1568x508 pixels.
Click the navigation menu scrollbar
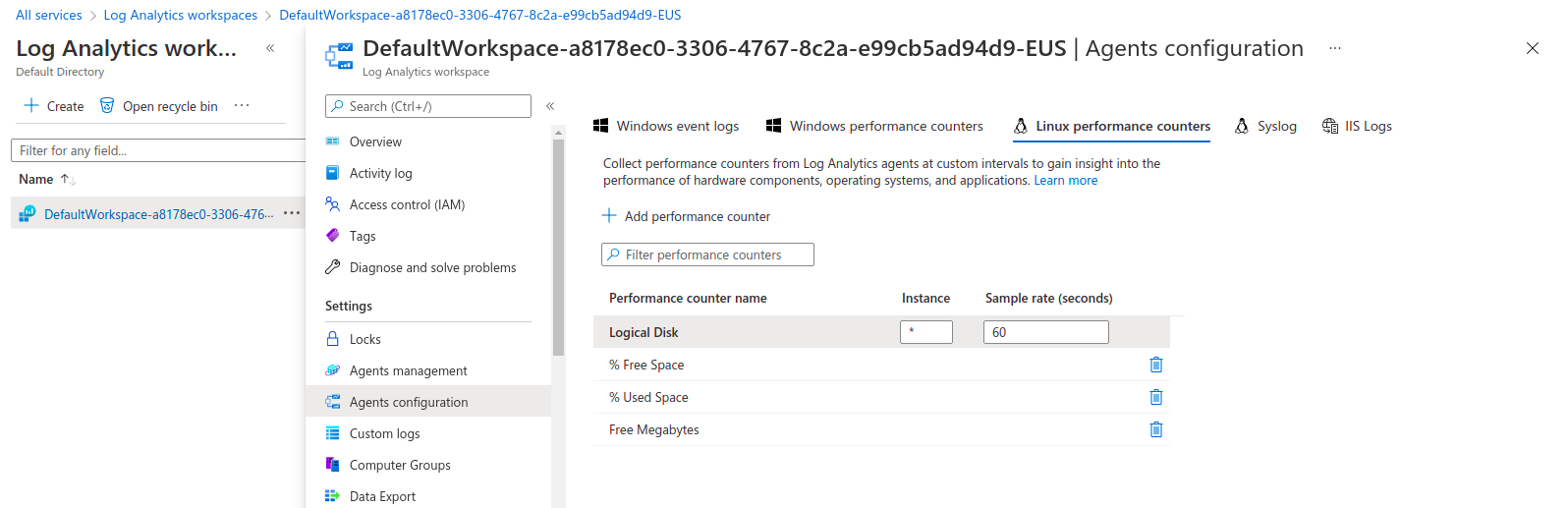558,248
